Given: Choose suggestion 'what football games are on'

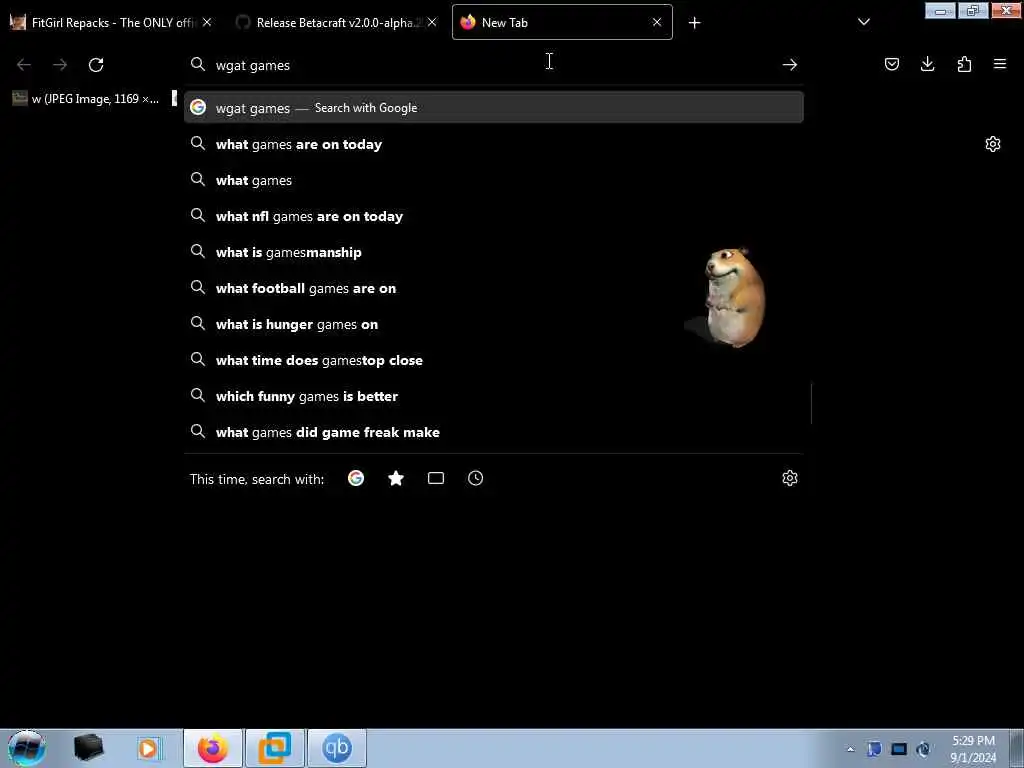Looking at the screenshot, I should tap(494, 288).
